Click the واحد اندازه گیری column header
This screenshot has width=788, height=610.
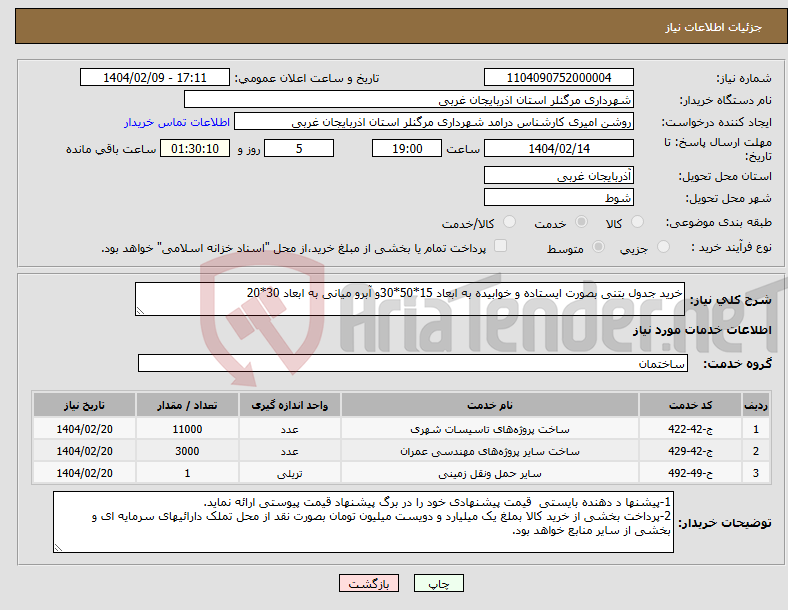pos(289,405)
